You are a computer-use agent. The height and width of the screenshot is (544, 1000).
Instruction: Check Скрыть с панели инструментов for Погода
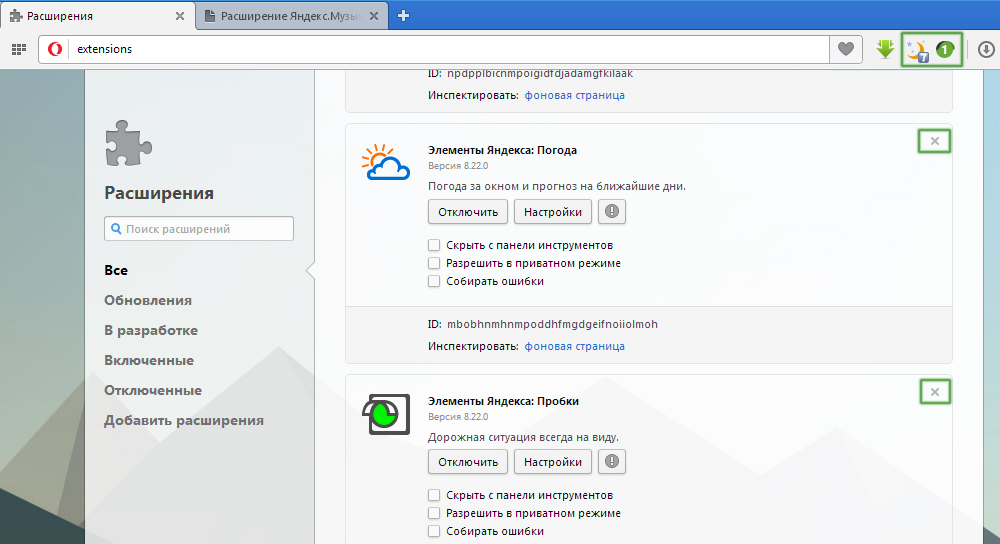434,245
